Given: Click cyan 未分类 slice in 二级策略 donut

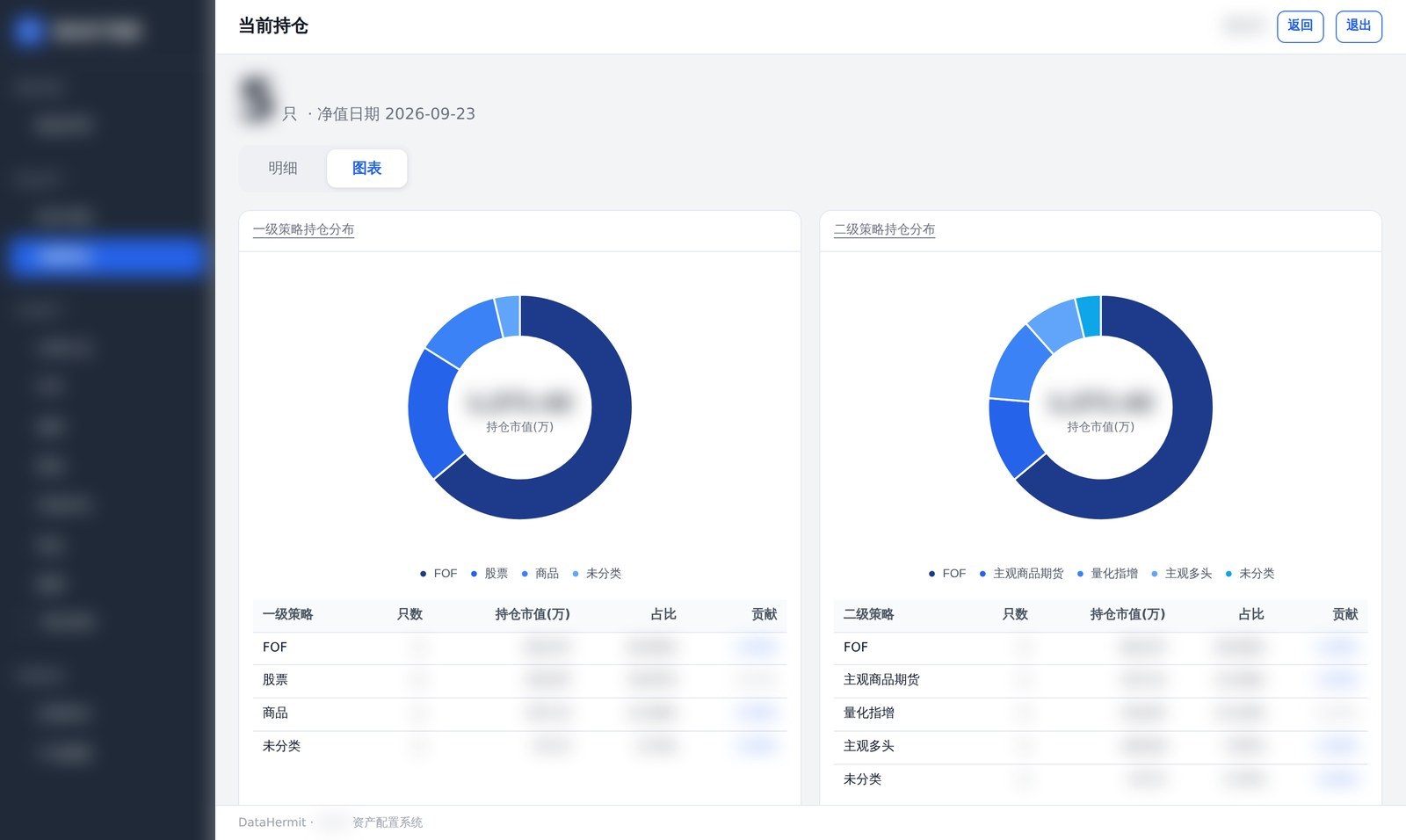Looking at the screenshot, I should pos(1090,316).
